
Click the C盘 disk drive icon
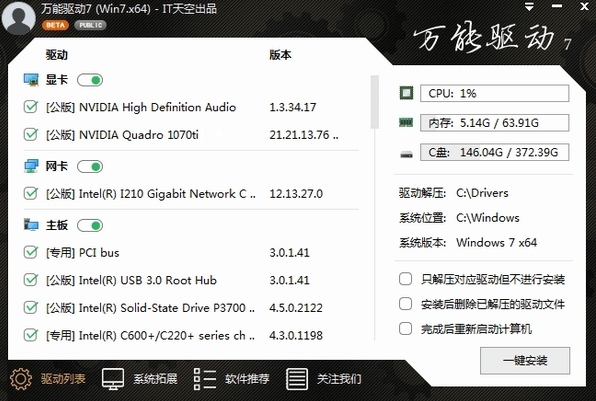[406, 154]
